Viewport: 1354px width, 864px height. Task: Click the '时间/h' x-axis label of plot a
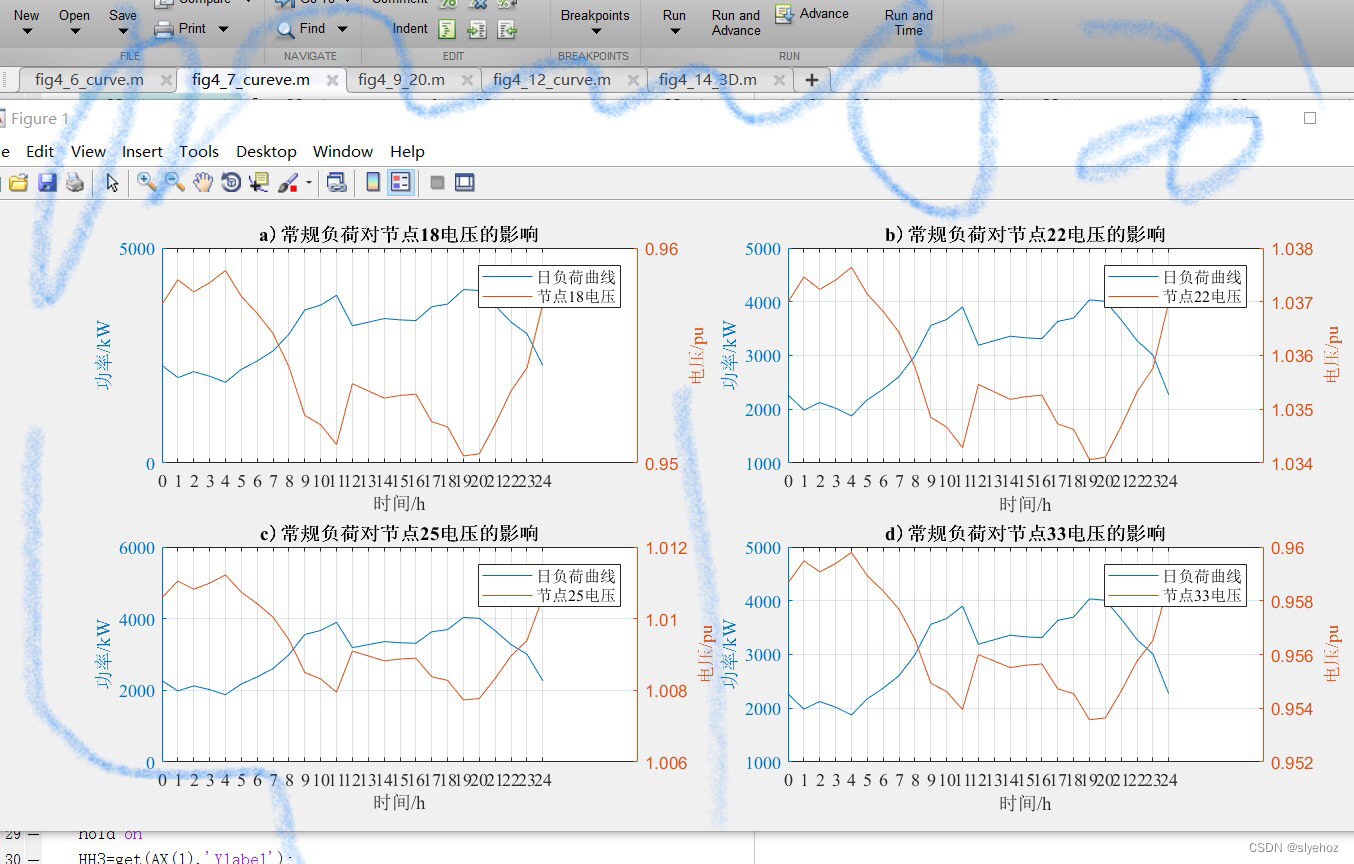coord(399,504)
